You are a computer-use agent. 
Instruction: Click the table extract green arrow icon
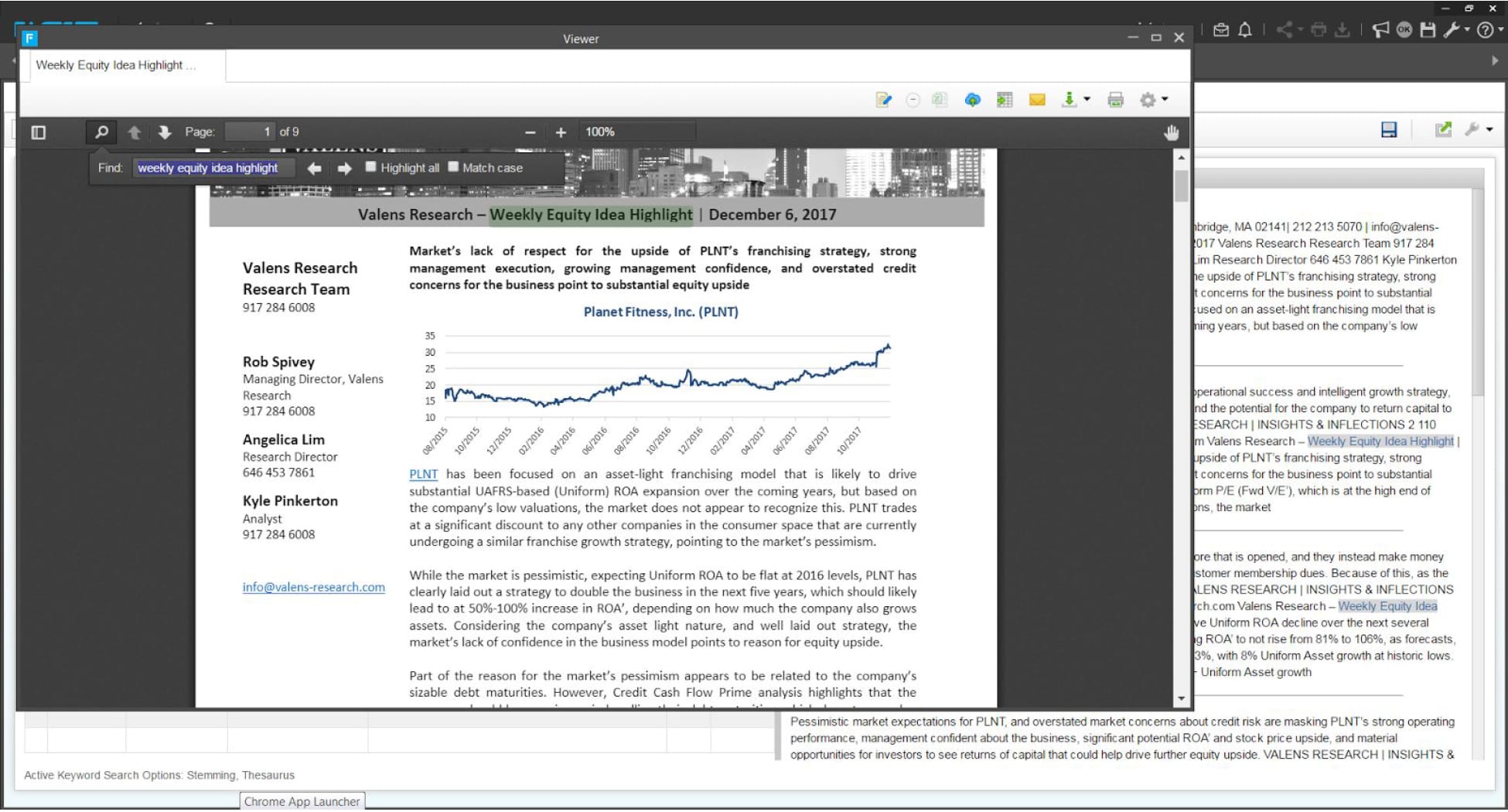[1005, 100]
